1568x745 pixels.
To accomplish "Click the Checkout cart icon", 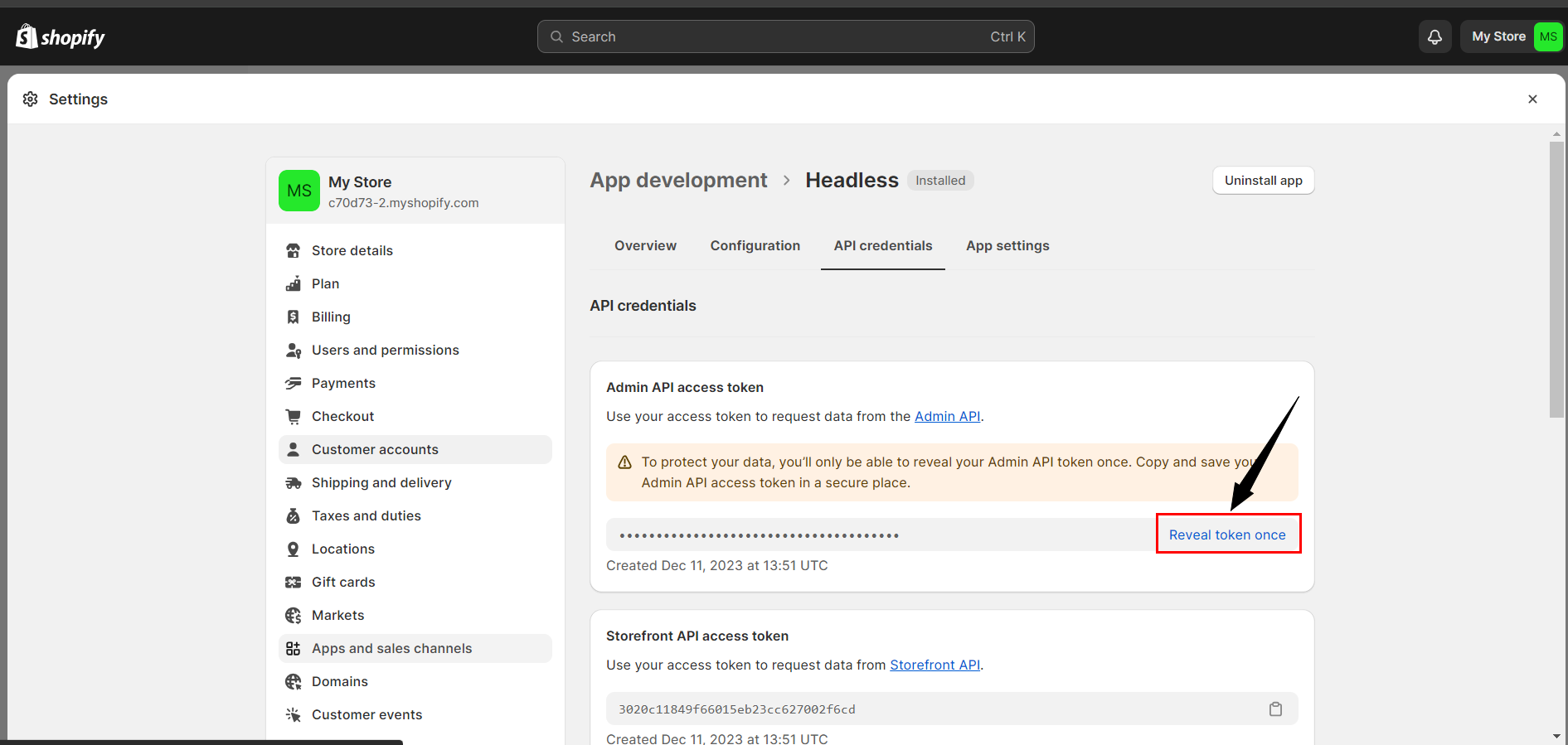I will pos(293,417).
